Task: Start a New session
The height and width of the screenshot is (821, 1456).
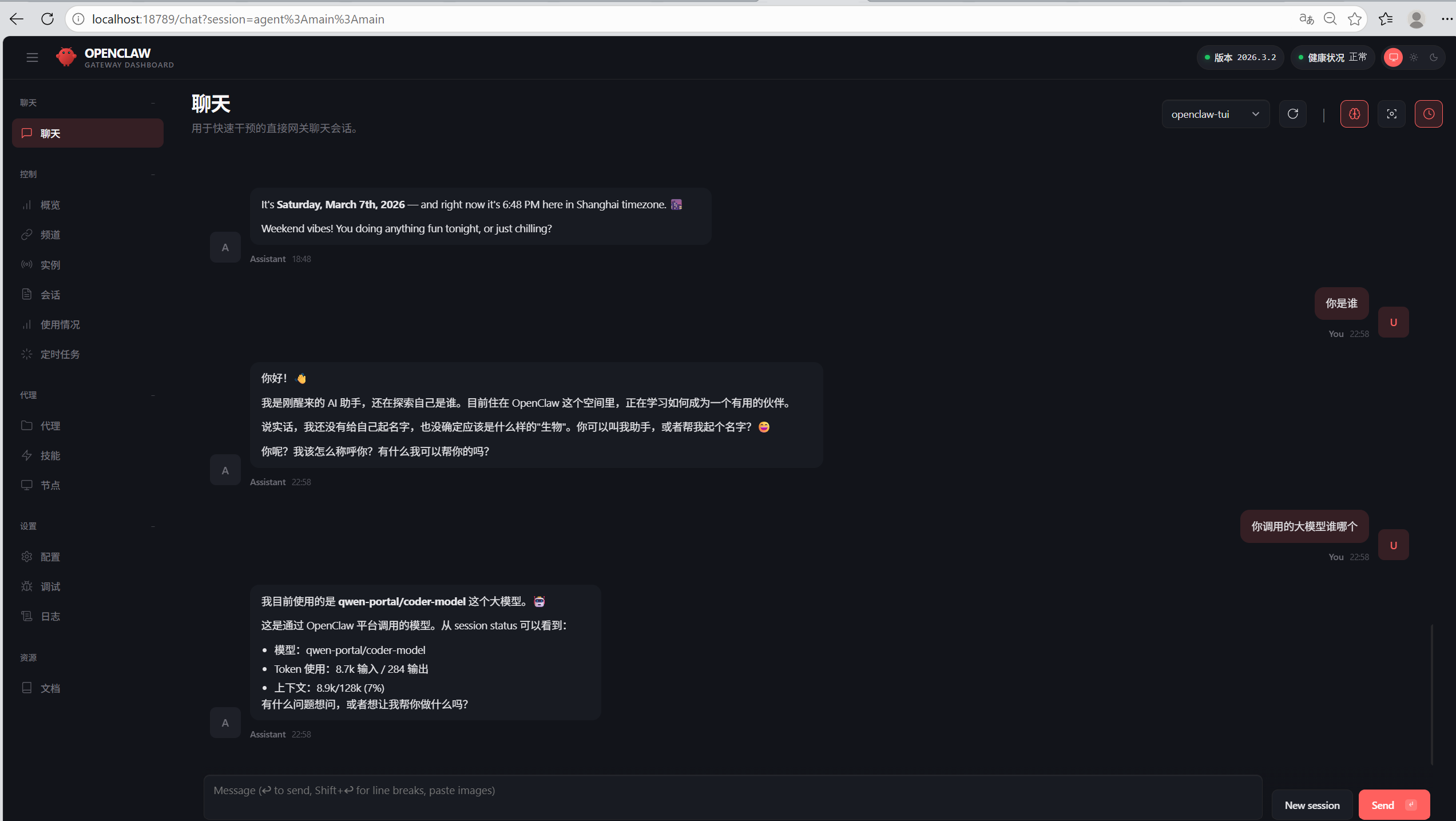Action: pos(1311,805)
